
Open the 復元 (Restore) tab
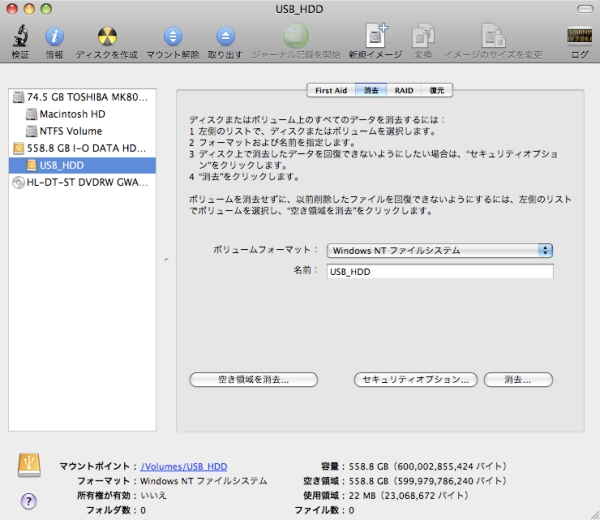pyautogui.click(x=436, y=90)
